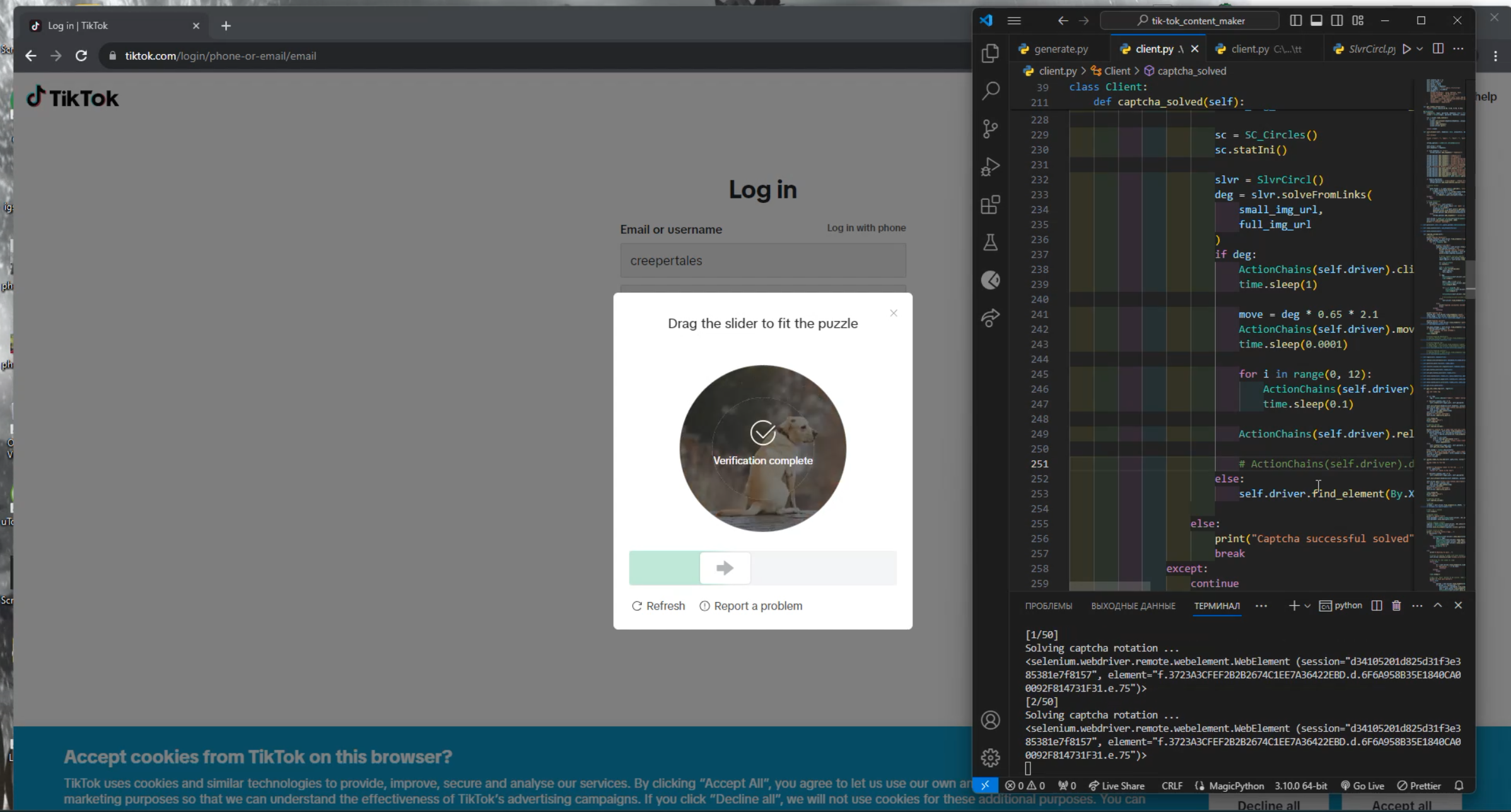Switch to the TERMINAL tab

(x=1216, y=605)
